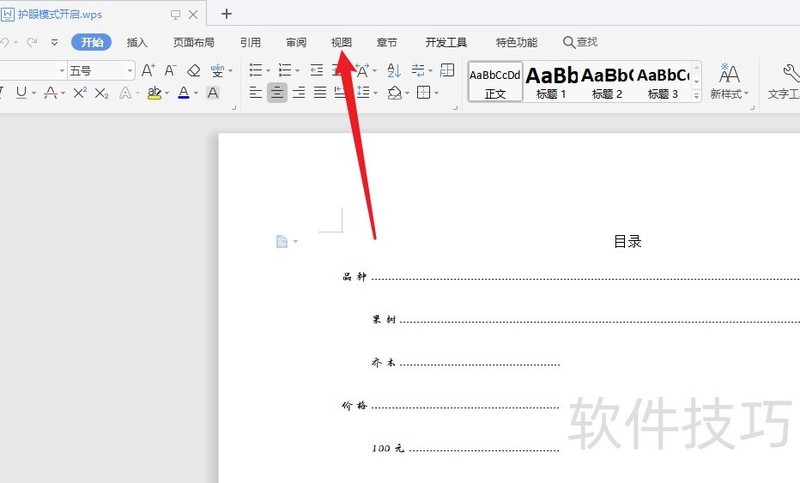The height and width of the screenshot is (483, 800).
Task: Click the 五号 font size field
Action: coord(97,70)
